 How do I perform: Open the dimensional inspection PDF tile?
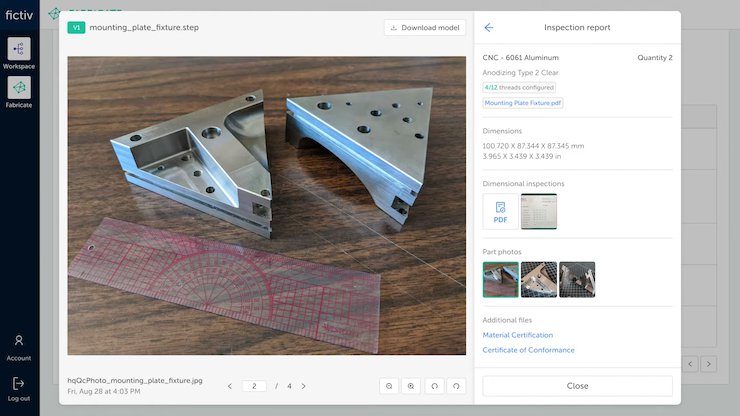click(x=500, y=212)
